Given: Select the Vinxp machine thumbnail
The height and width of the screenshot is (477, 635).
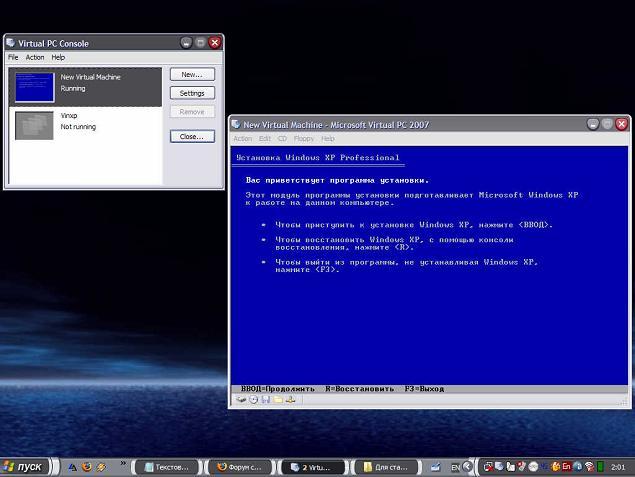Looking at the screenshot, I should pos(34,126).
